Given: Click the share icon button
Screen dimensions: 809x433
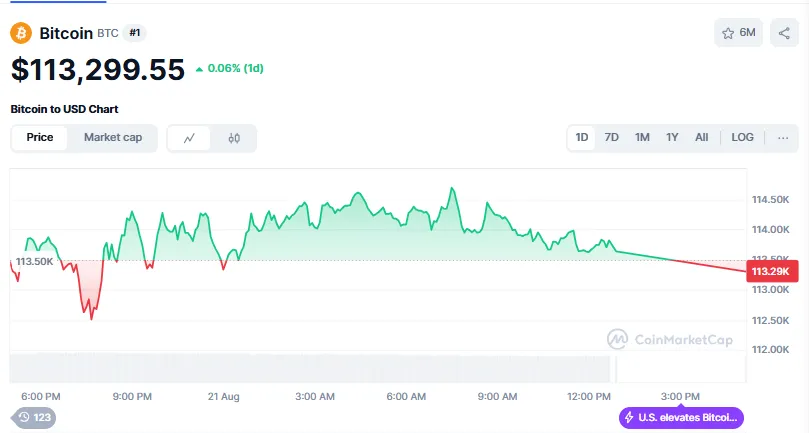Looking at the screenshot, I should click(784, 33).
